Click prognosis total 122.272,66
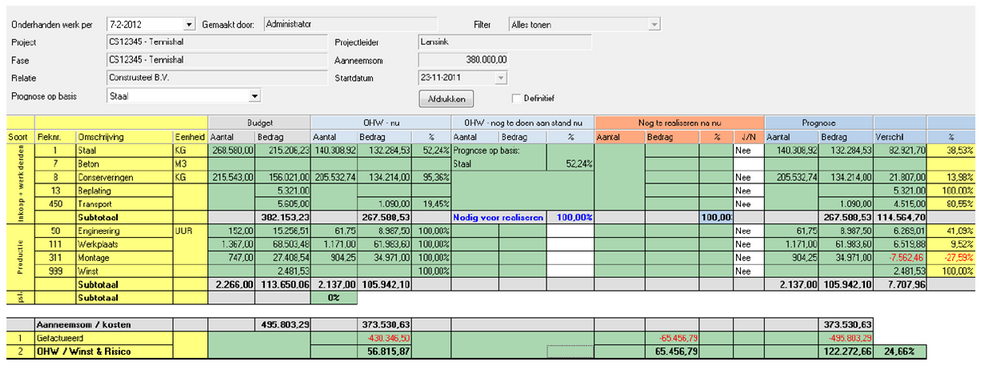 click(x=845, y=352)
